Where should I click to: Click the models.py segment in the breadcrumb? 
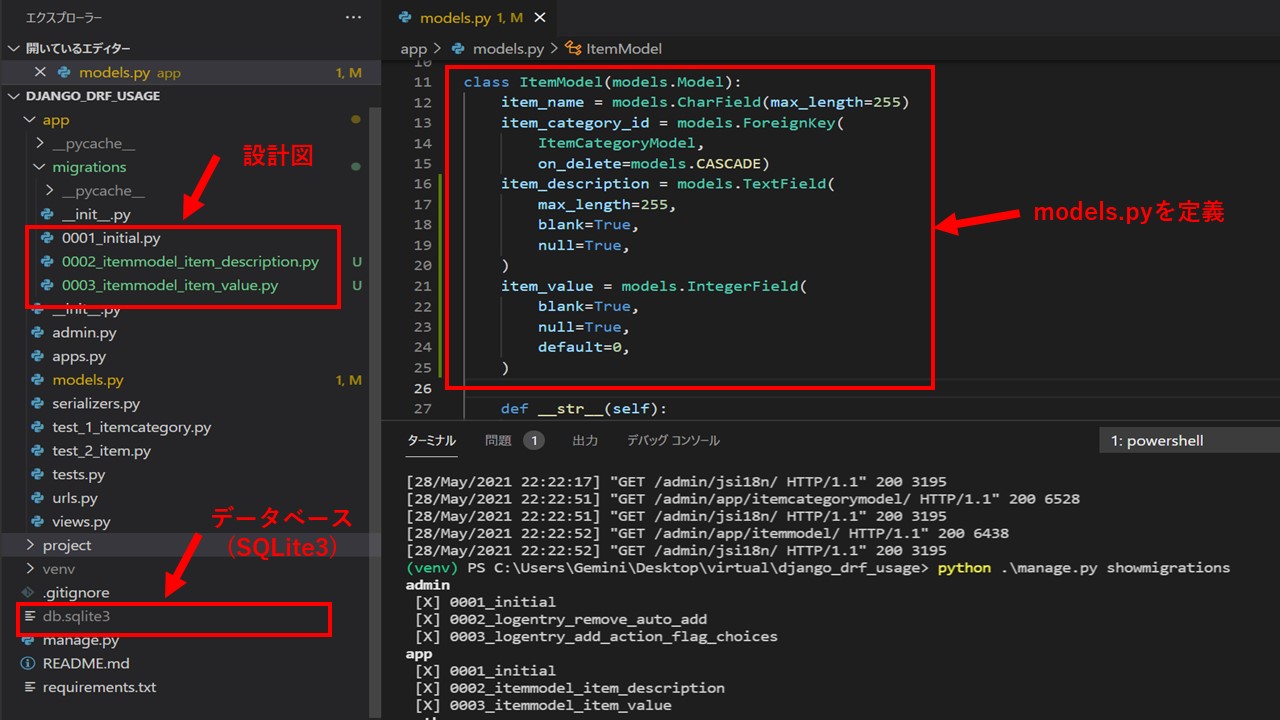click(x=508, y=48)
